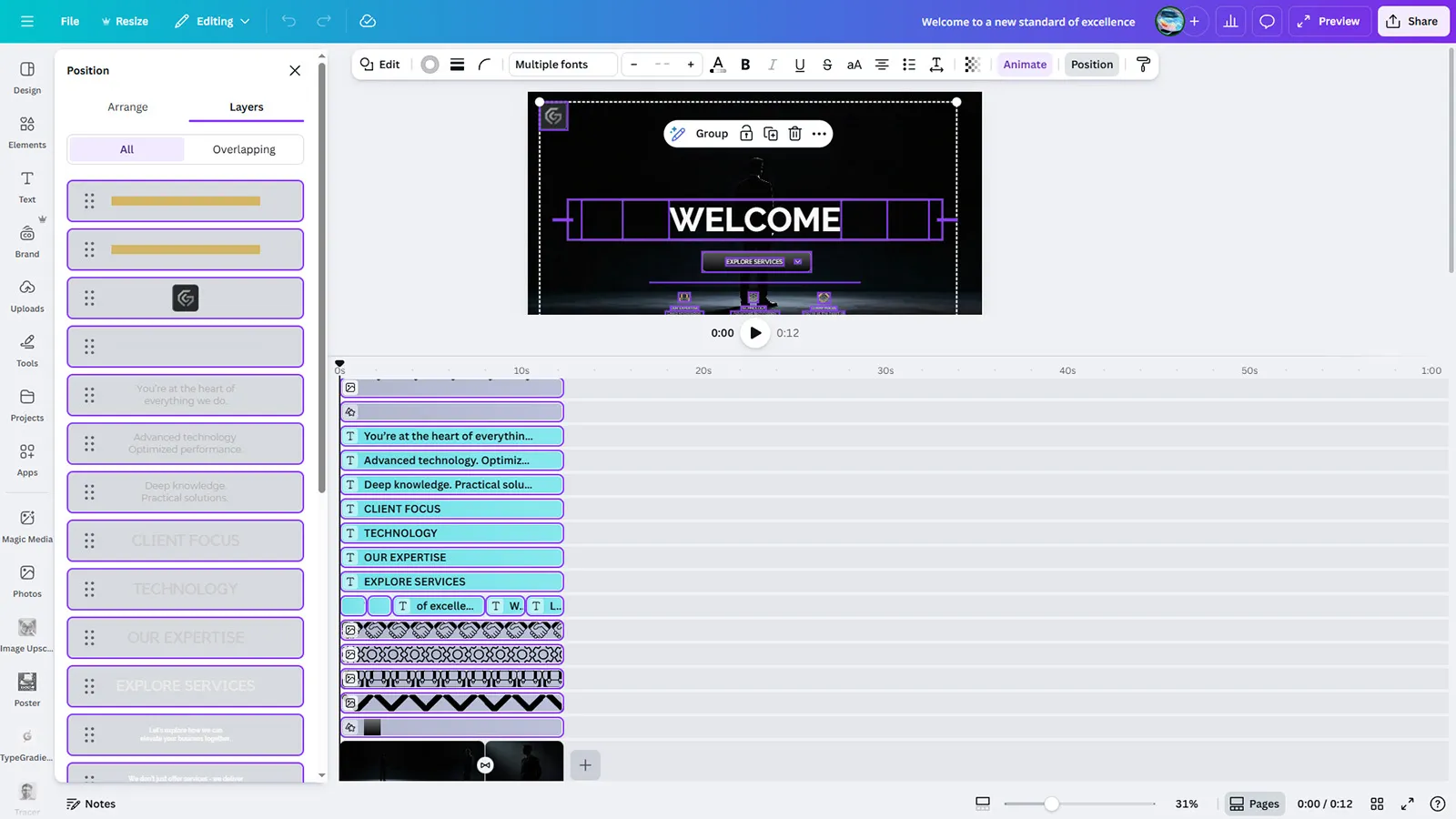Delete selection using trash icon
1456x819 pixels.
794,134
